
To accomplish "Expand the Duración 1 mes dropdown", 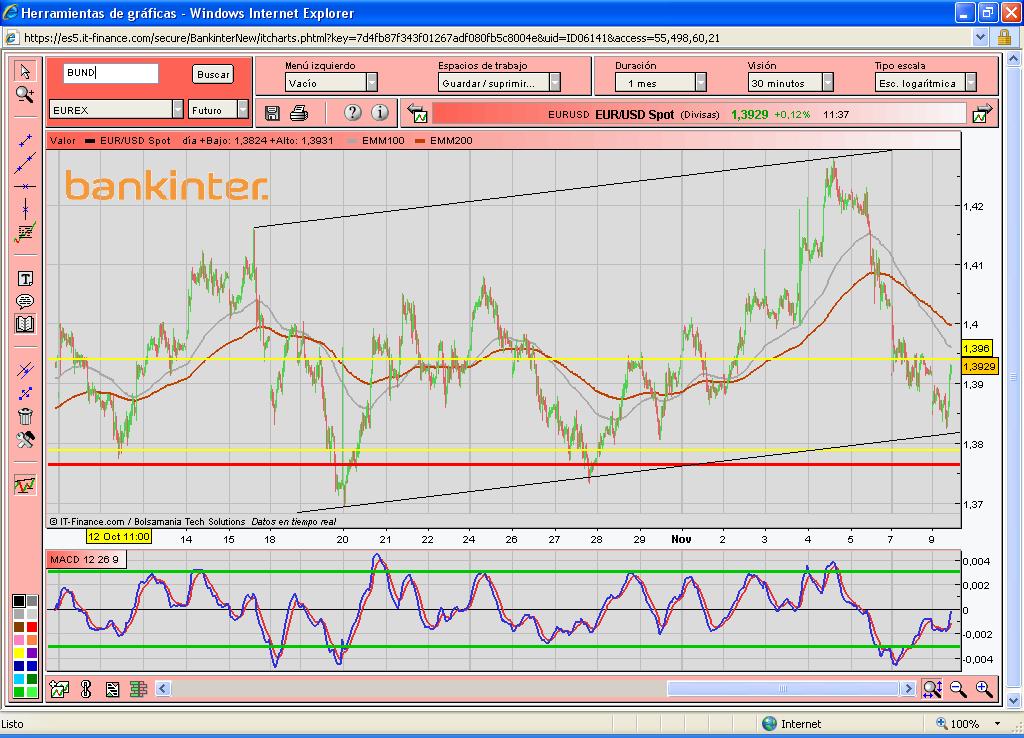I will click(x=700, y=83).
